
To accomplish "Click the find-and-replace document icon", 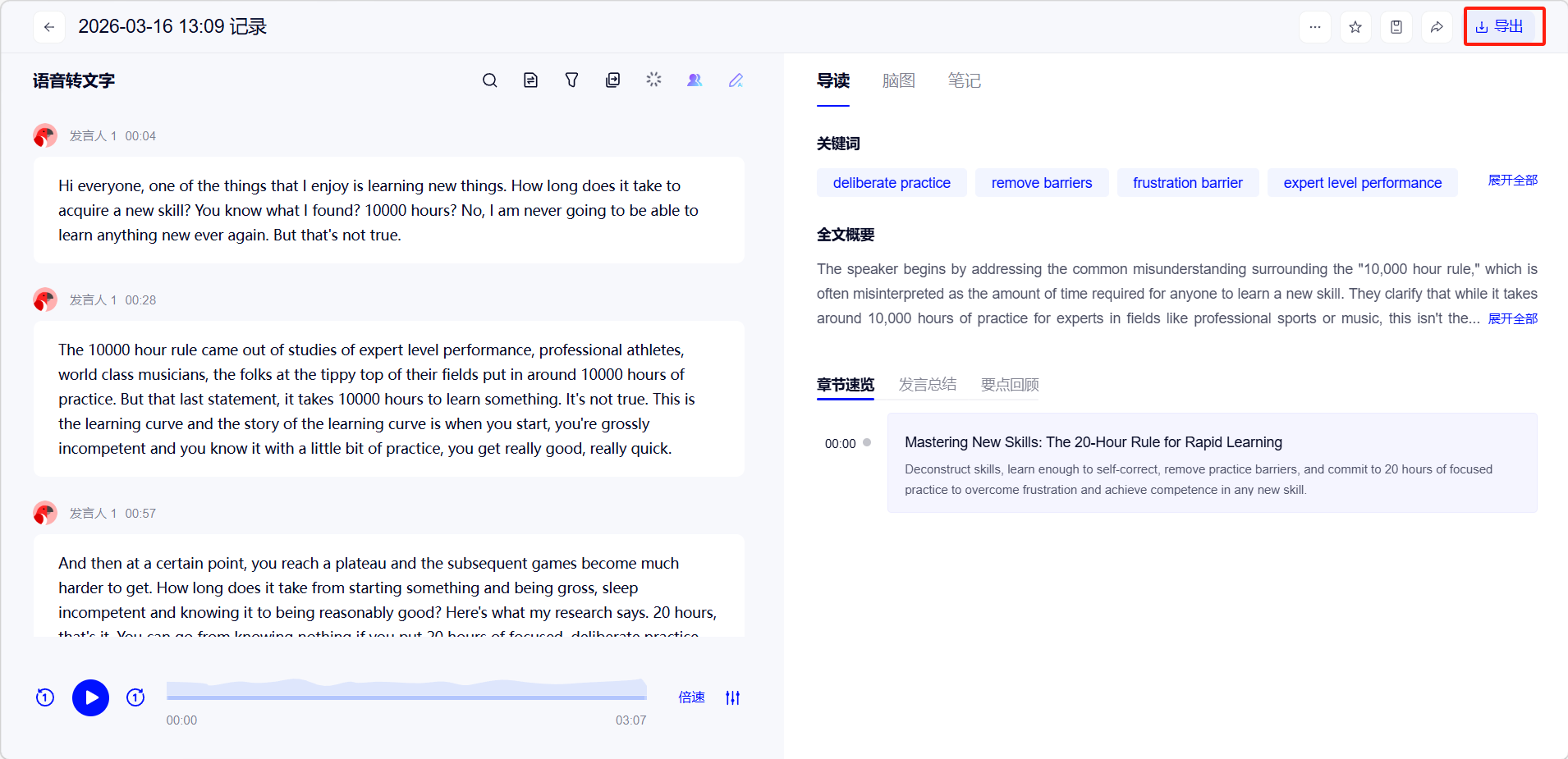I will [530, 80].
